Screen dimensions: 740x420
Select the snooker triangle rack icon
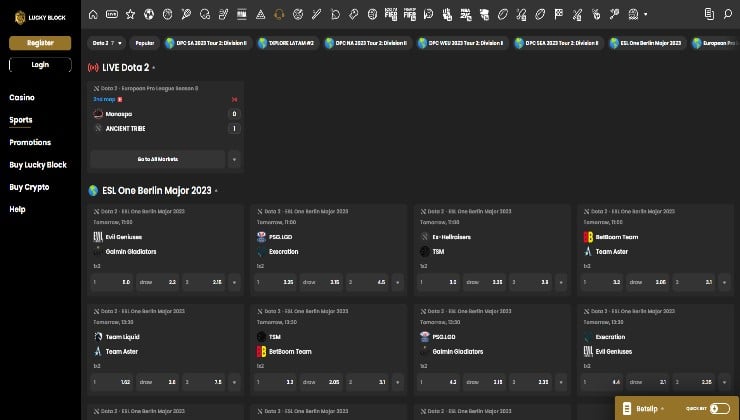[261, 15]
